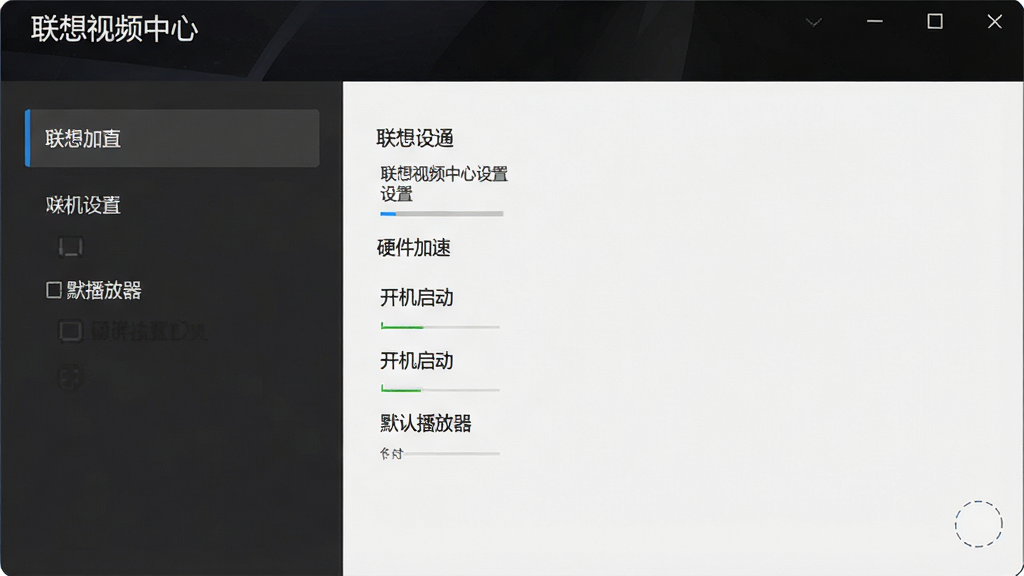Screen dimensions: 1024x576
Task: Open the 联机设置 sidebar item
Action: 83,205
